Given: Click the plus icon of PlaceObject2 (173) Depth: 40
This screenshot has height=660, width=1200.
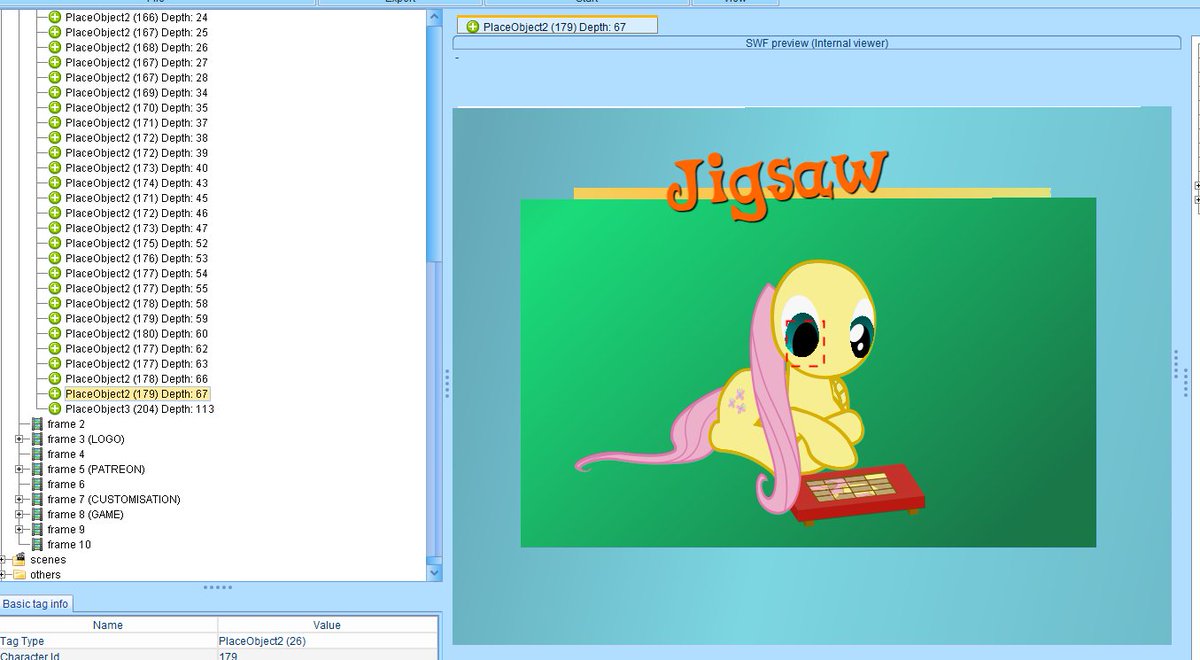Looking at the screenshot, I should [x=55, y=168].
